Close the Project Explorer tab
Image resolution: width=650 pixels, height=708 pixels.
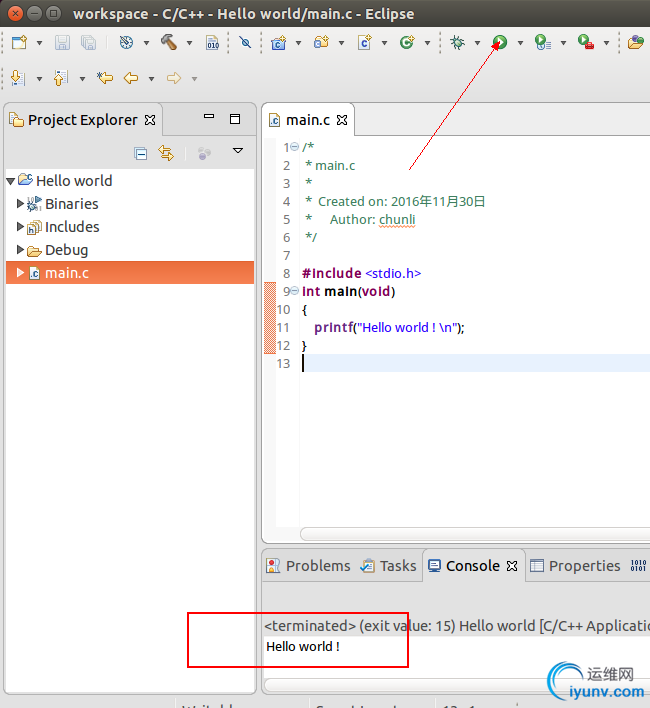point(150,120)
